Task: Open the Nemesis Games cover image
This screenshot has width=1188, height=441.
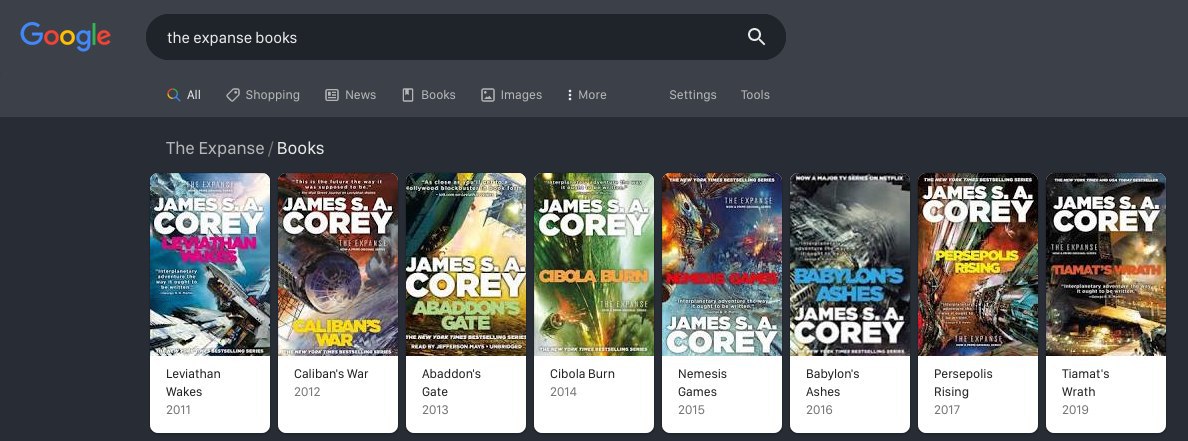Action: pyautogui.click(x=722, y=264)
